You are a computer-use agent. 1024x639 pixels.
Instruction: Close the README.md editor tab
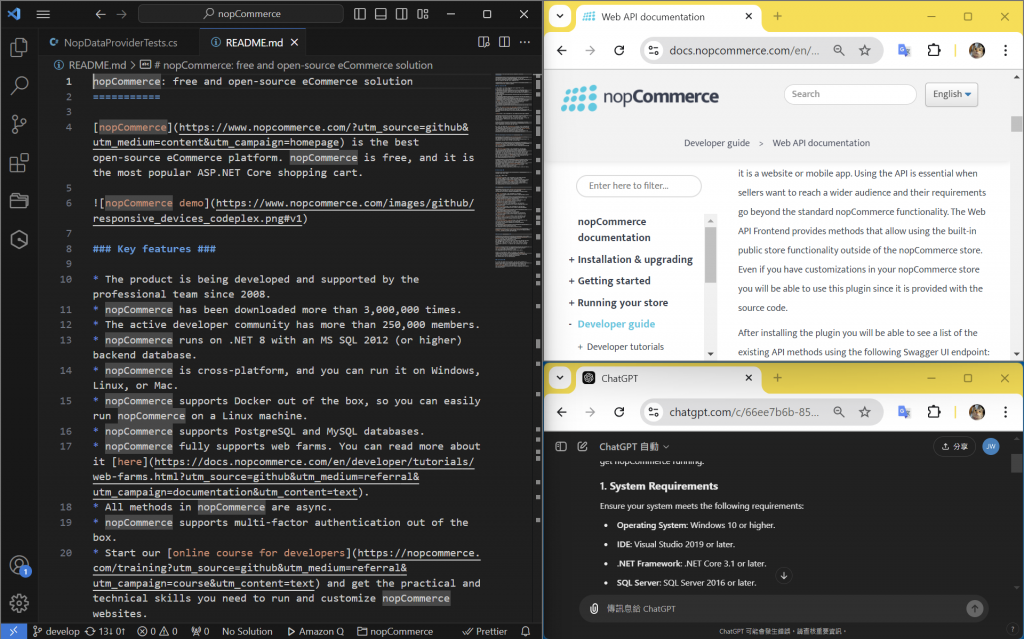coord(295,42)
